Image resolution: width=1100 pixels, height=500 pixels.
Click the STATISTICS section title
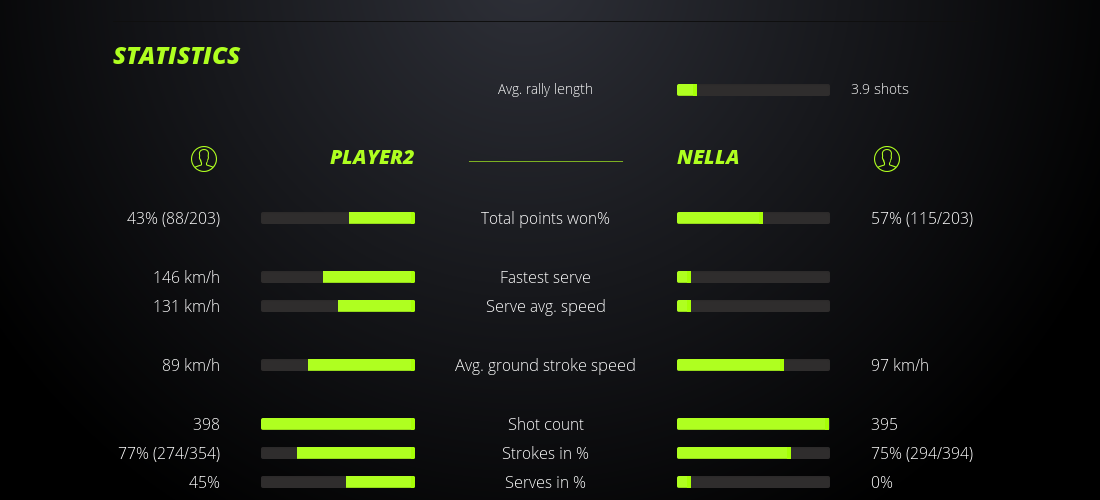click(x=177, y=56)
